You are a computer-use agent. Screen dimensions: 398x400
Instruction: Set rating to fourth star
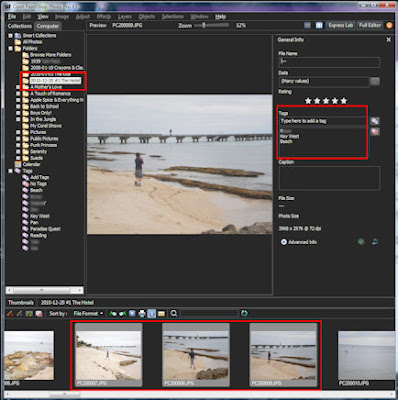(335, 100)
